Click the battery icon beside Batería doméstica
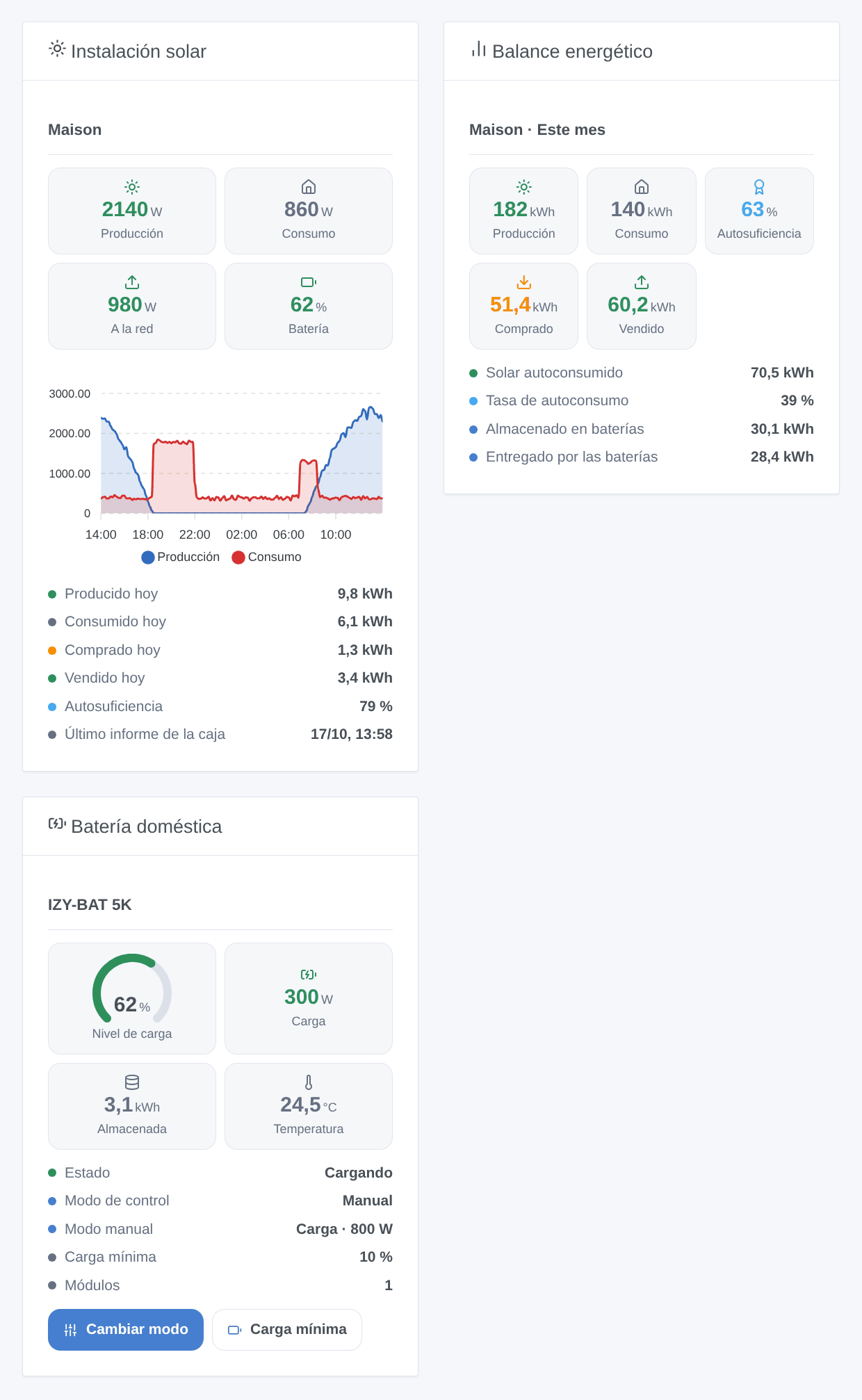This screenshot has width=862, height=1400. tap(57, 824)
